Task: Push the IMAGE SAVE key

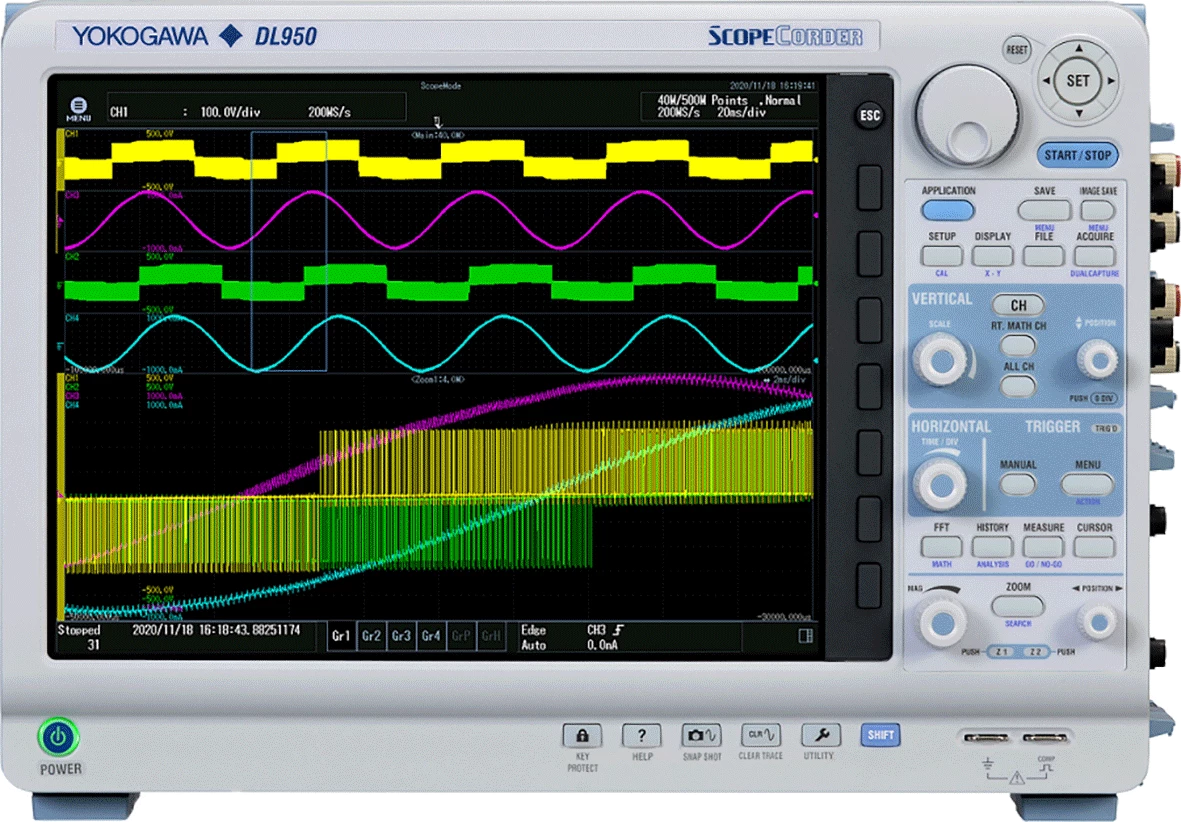Action: pyautogui.click(x=1098, y=210)
